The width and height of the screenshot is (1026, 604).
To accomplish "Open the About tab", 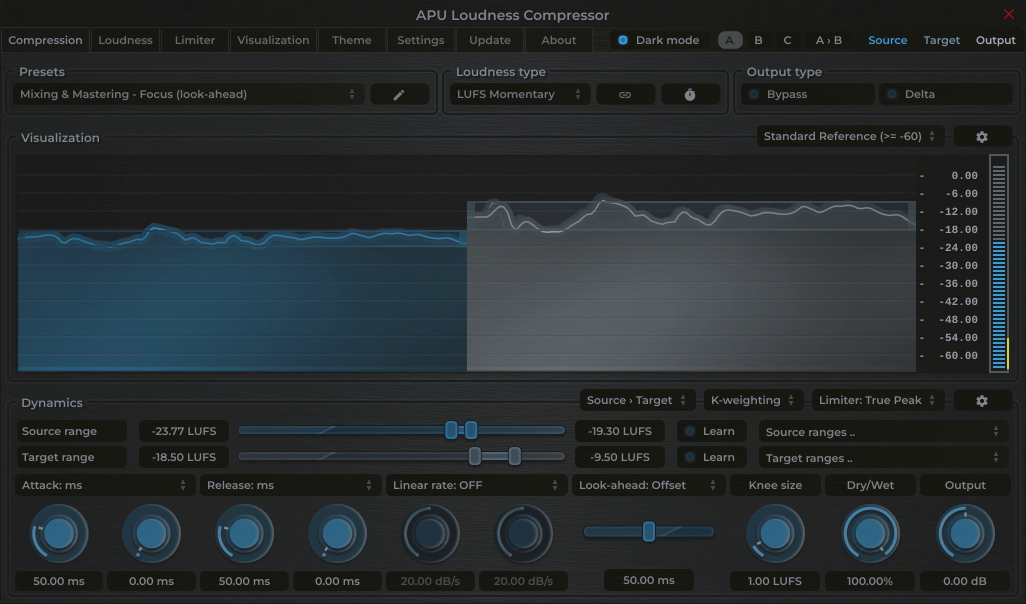I will pyautogui.click(x=558, y=40).
